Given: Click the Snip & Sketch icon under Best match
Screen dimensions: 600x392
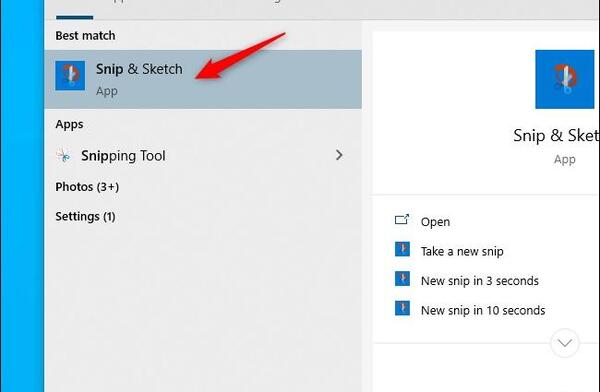Looking at the screenshot, I should coord(70,76).
